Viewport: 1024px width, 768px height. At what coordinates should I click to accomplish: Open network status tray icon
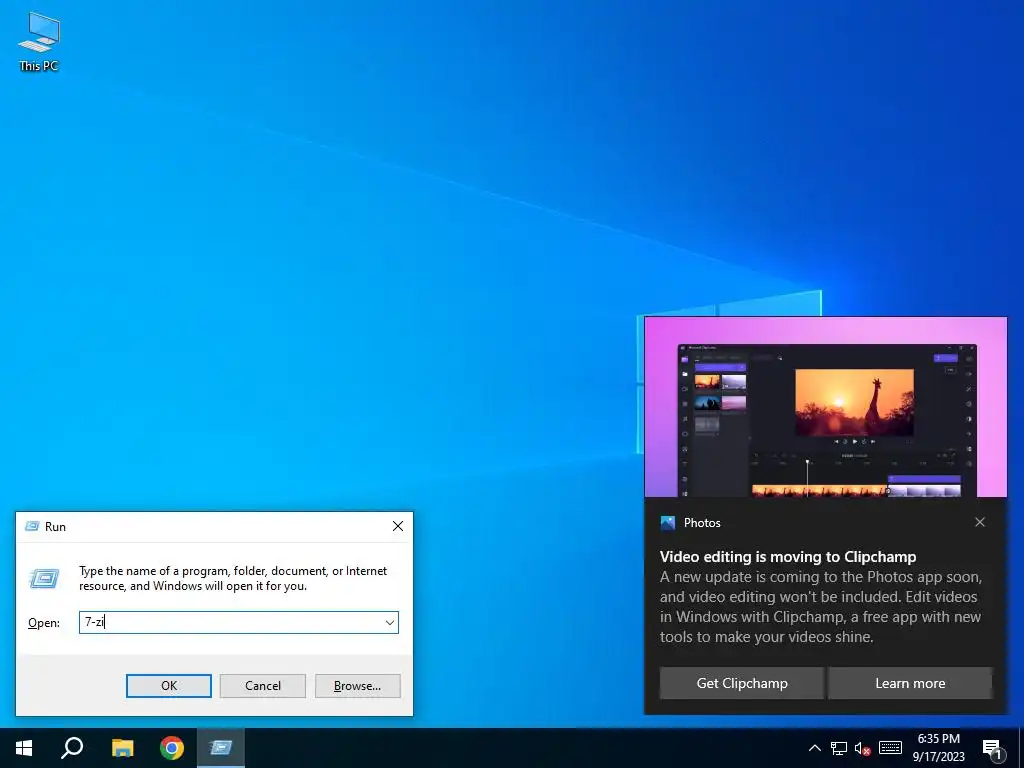click(x=839, y=748)
